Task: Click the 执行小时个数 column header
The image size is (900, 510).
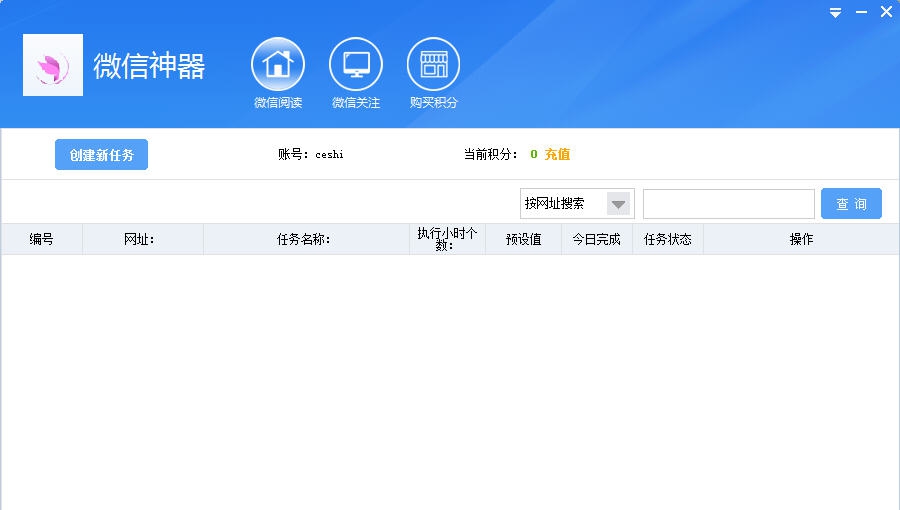Action: (x=448, y=239)
